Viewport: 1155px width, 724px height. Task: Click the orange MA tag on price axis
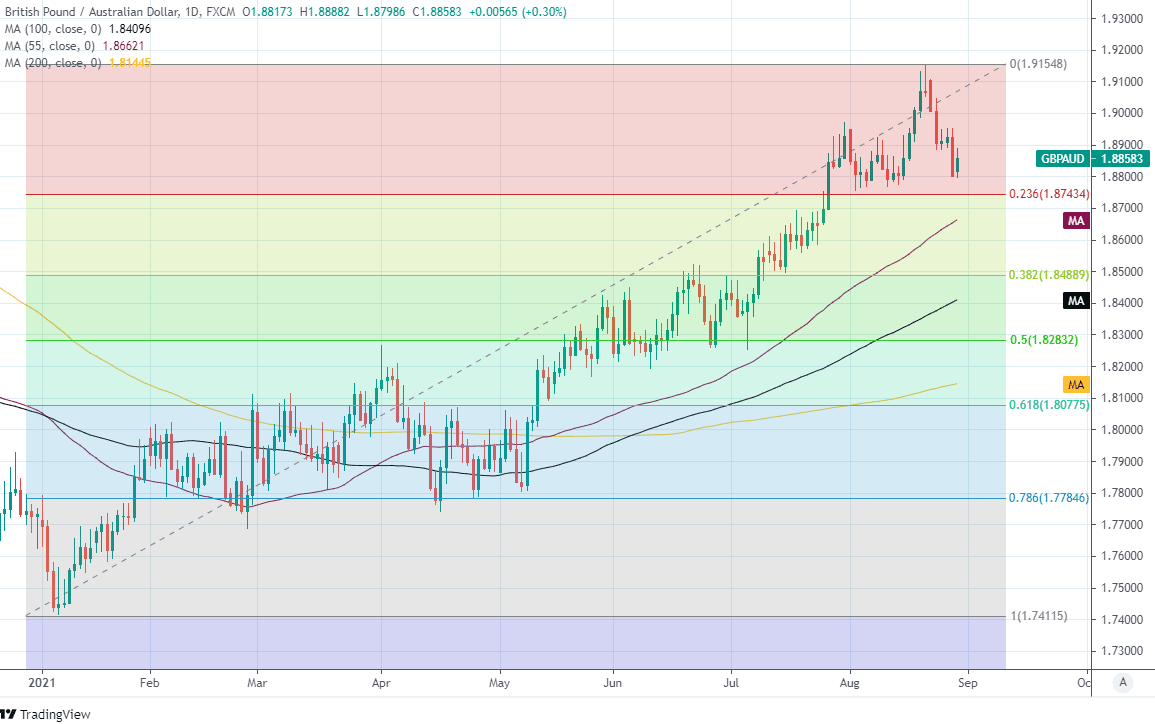point(1076,384)
